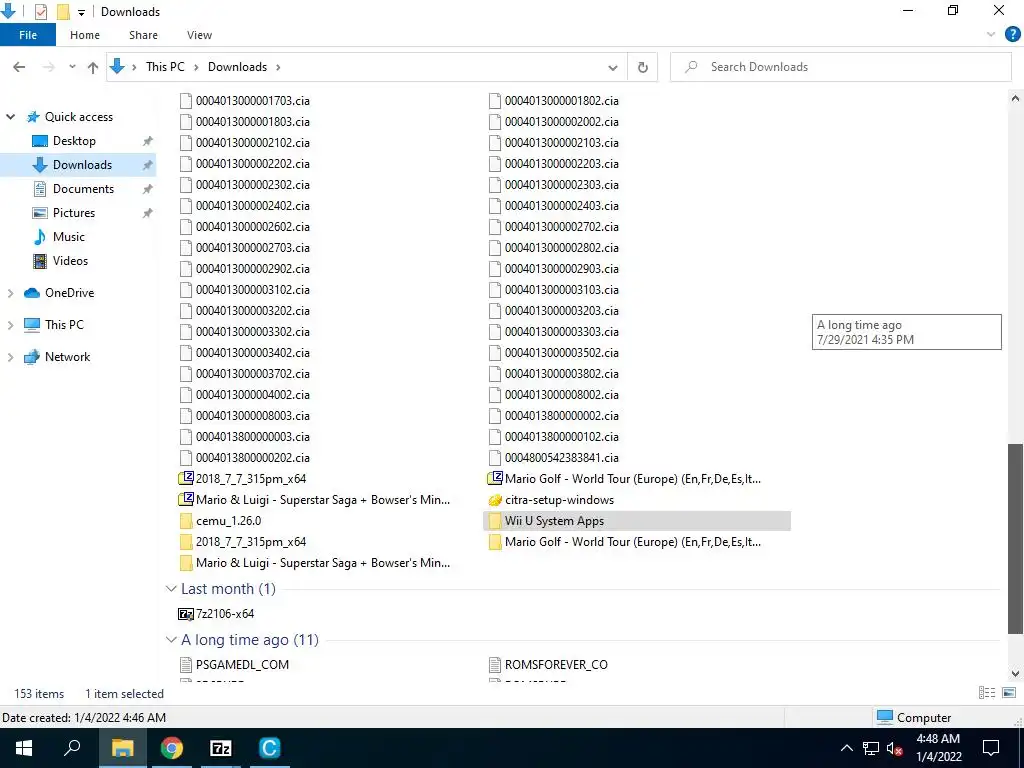Collapse the A long time ago group
The image size is (1024, 768).
click(x=171, y=640)
